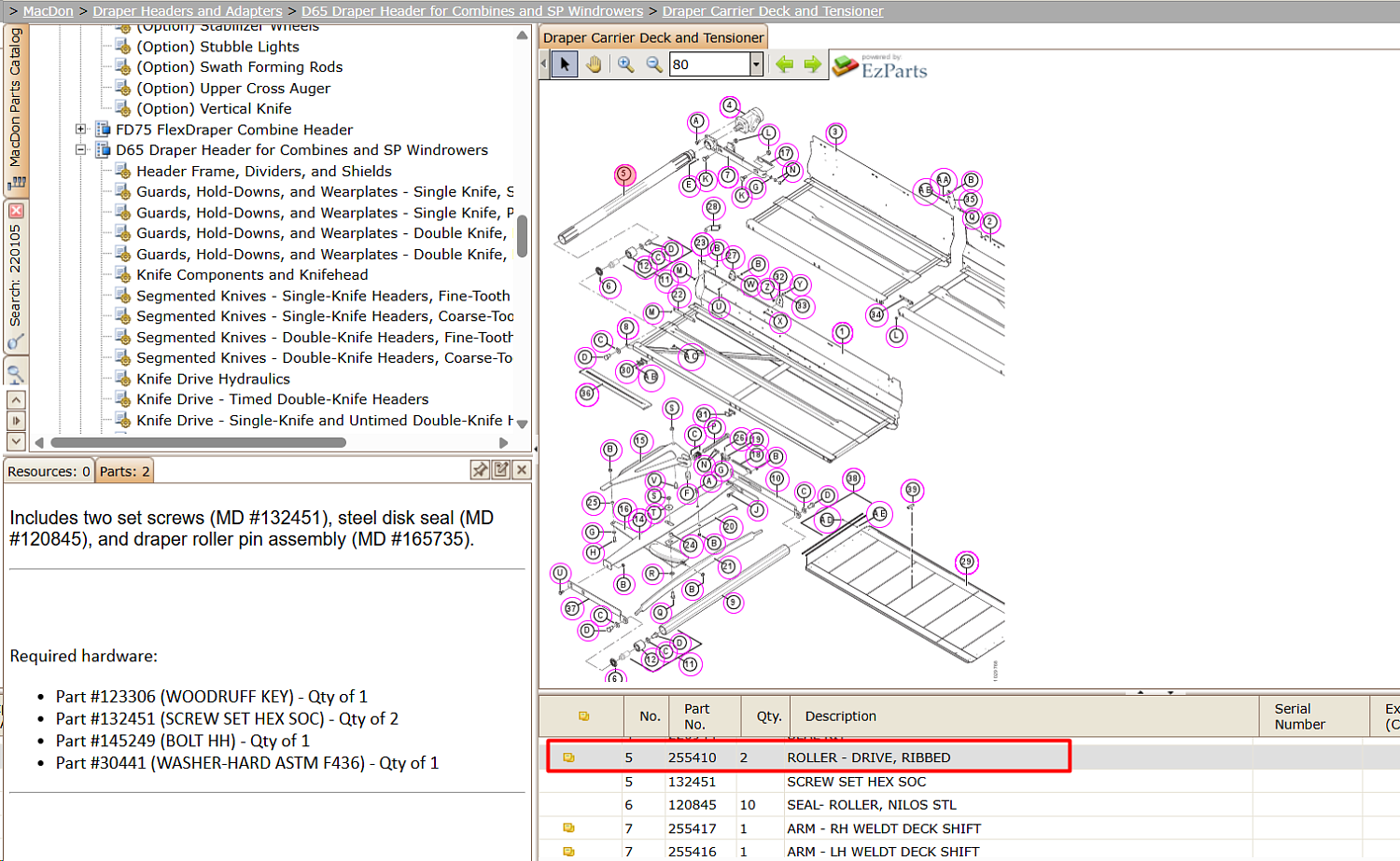Image resolution: width=1400 pixels, height=861 pixels.
Task: Switch to the Resources: 0 tab
Action: (x=49, y=471)
